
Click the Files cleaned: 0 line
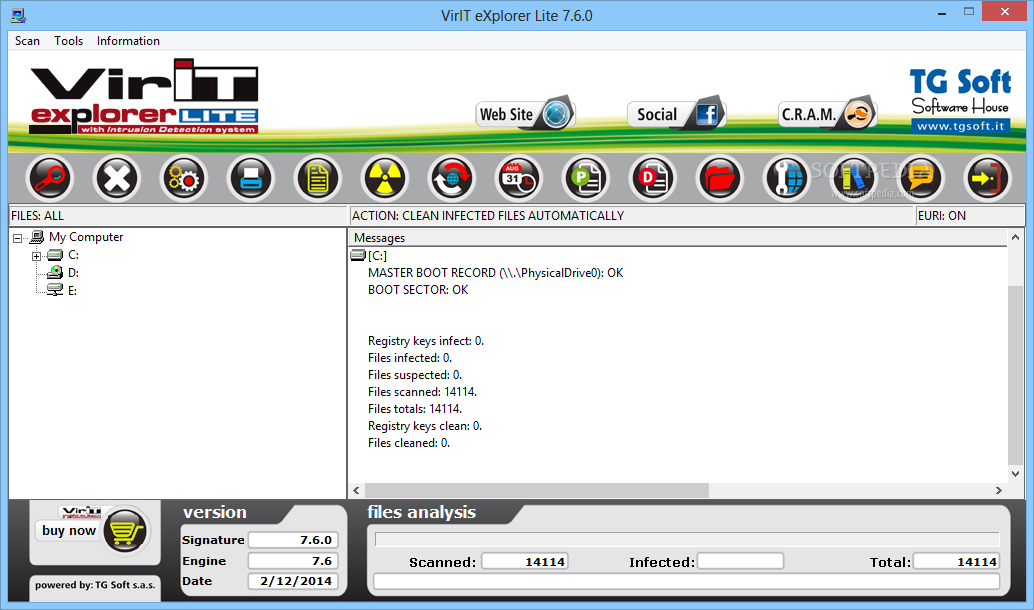click(409, 443)
